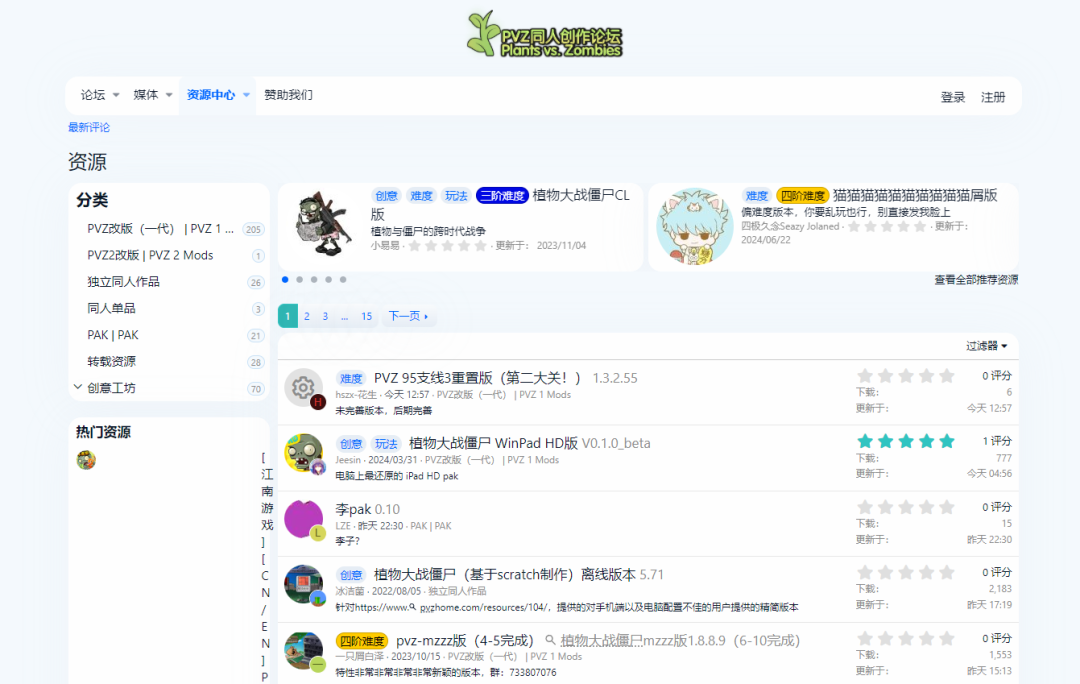Go to page 2
Viewport: 1080px width, 684px height.
pos(307,316)
